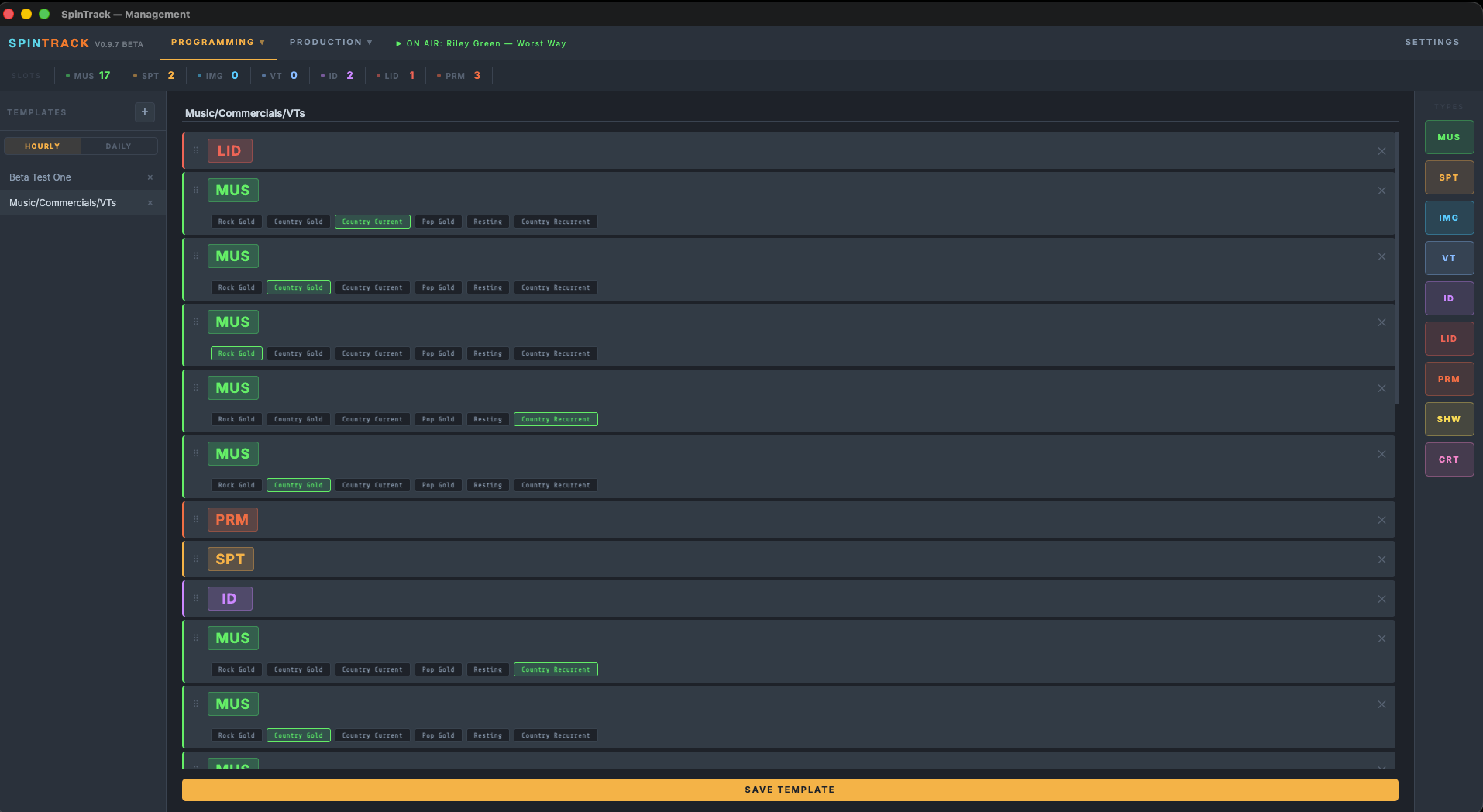Add a VT type slot from Types panel
1483x812 pixels.
click(1449, 258)
